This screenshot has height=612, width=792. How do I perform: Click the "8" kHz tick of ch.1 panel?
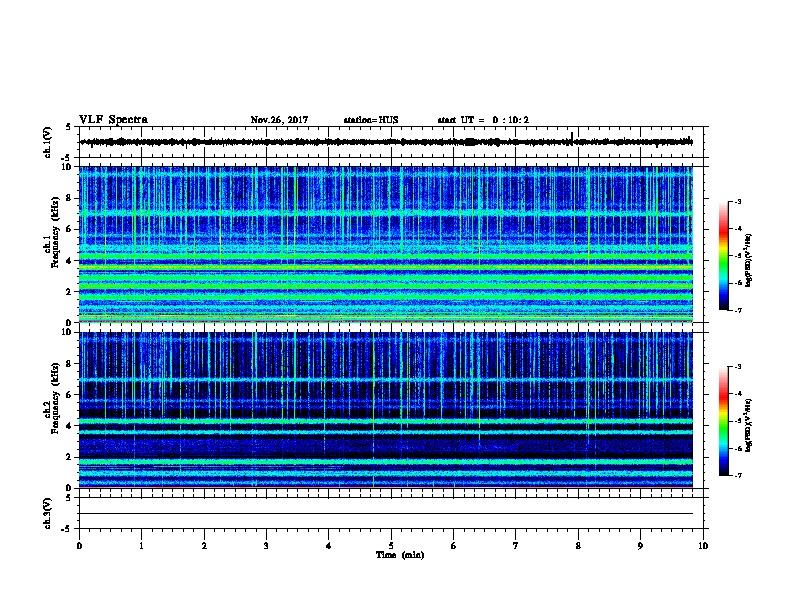[x=69, y=198]
